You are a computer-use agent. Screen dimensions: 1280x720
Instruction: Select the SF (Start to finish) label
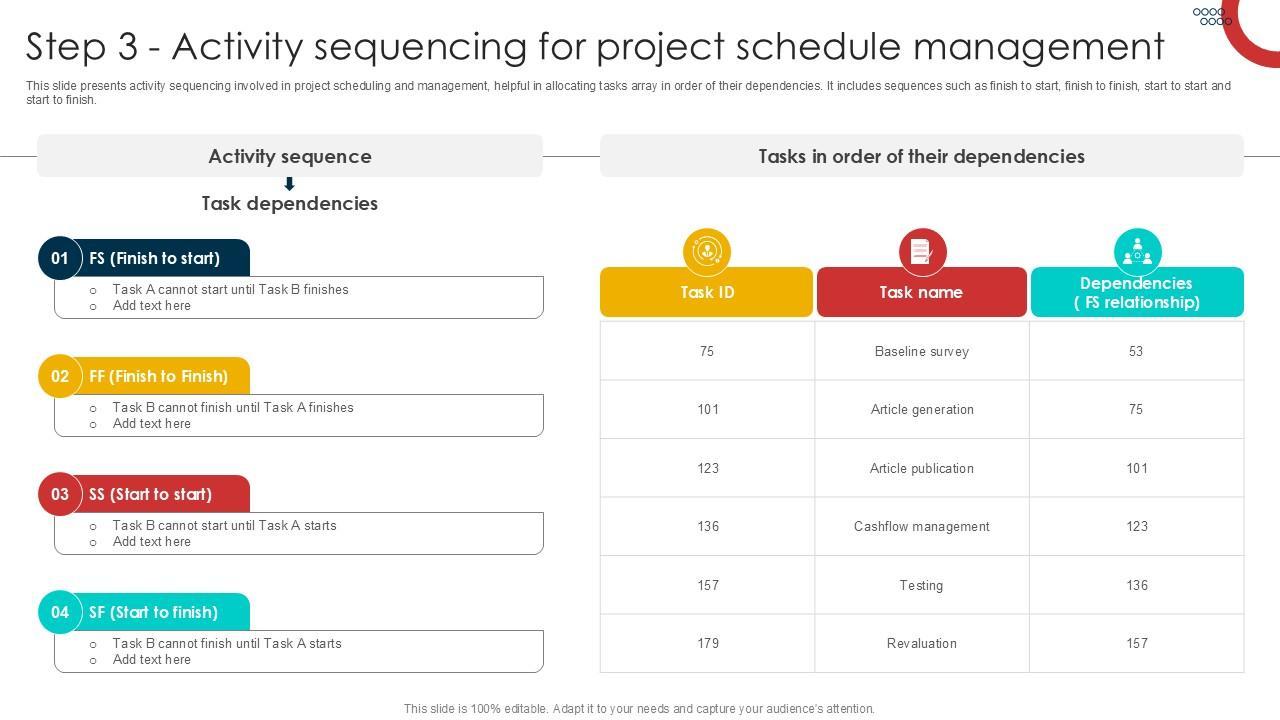[x=153, y=612]
